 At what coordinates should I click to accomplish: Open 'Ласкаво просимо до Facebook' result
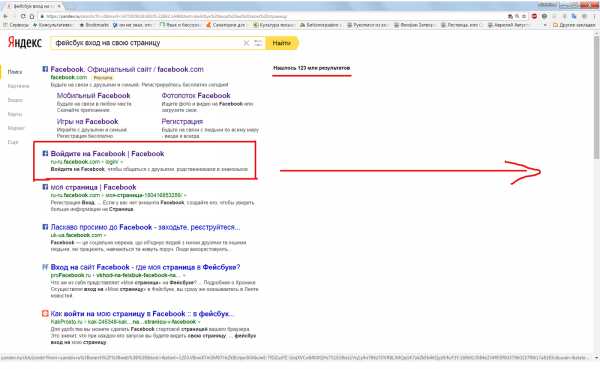(145, 227)
